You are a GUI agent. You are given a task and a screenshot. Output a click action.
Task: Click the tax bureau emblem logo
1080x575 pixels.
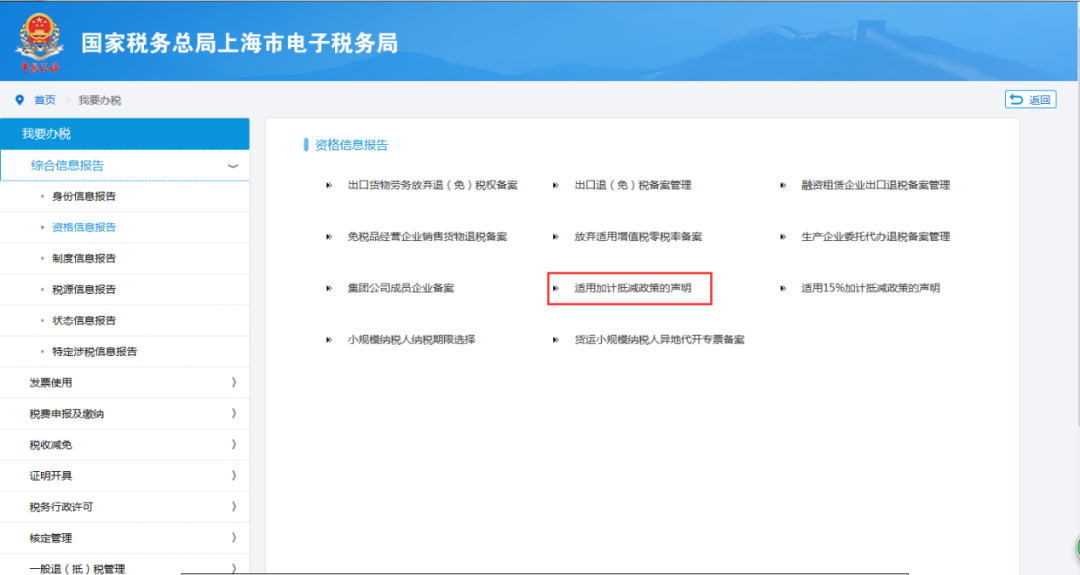tap(40, 43)
